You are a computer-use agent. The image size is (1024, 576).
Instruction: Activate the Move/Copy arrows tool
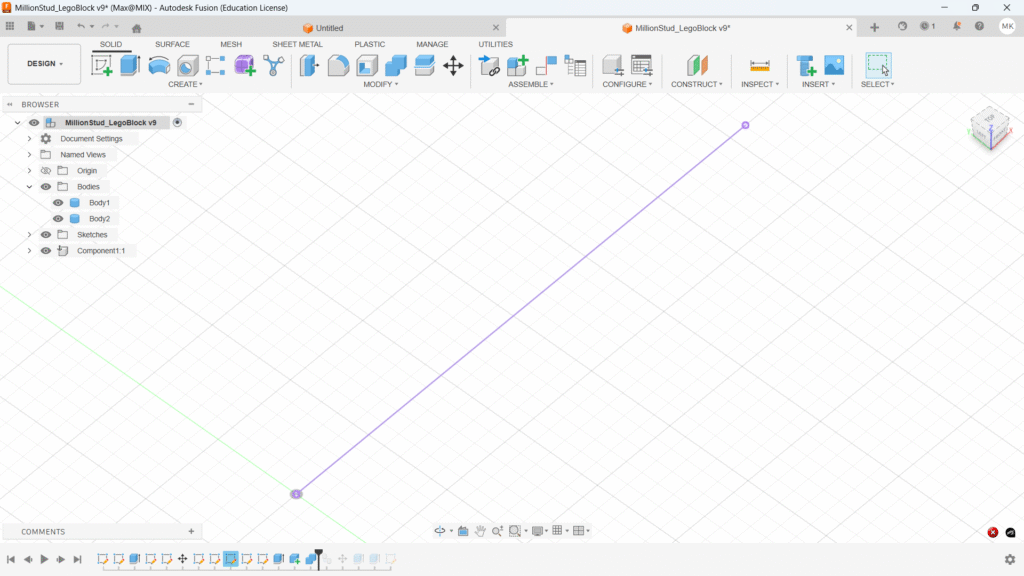(453, 66)
